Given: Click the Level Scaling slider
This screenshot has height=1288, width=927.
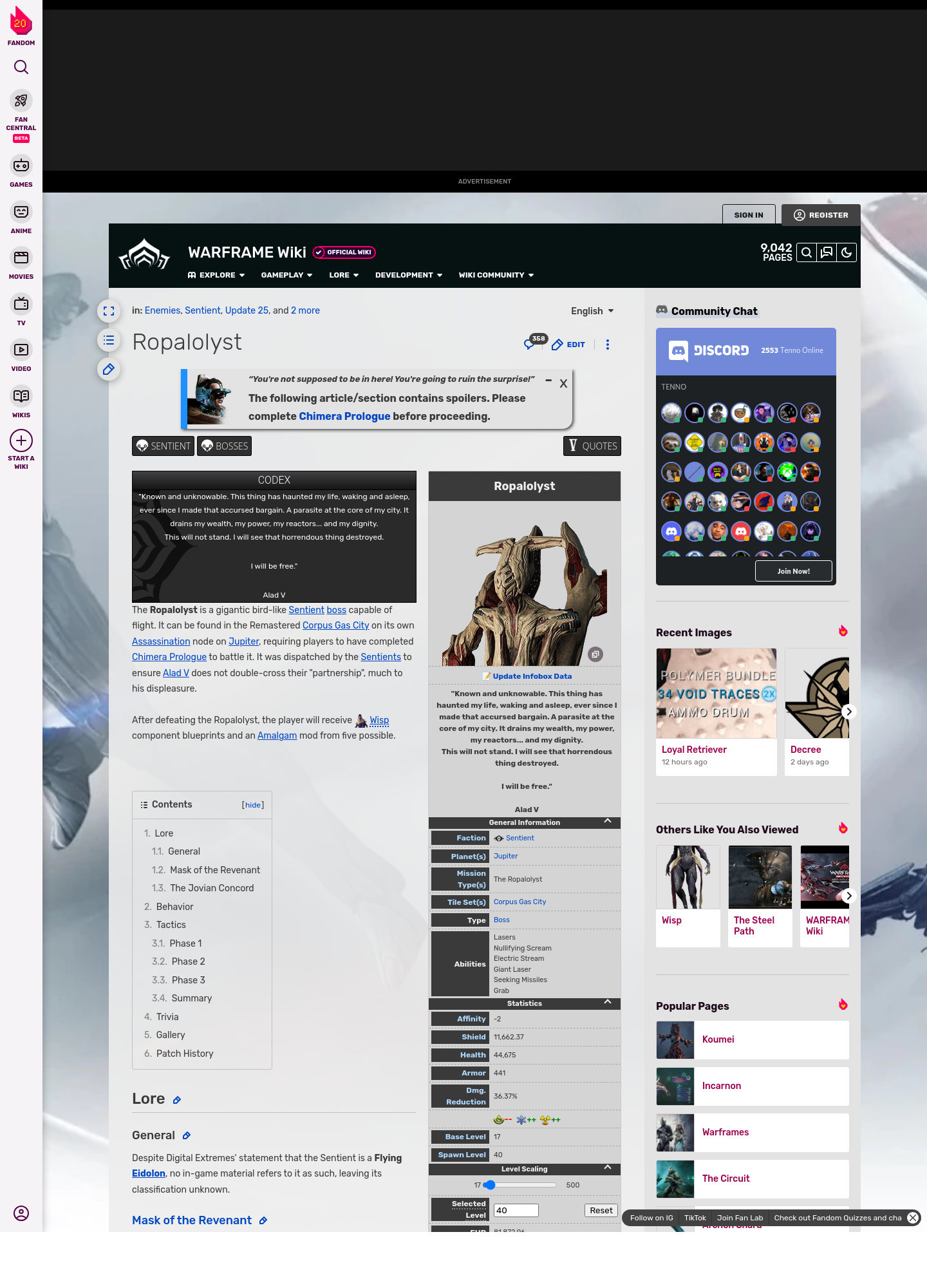Looking at the screenshot, I should click(521, 1185).
